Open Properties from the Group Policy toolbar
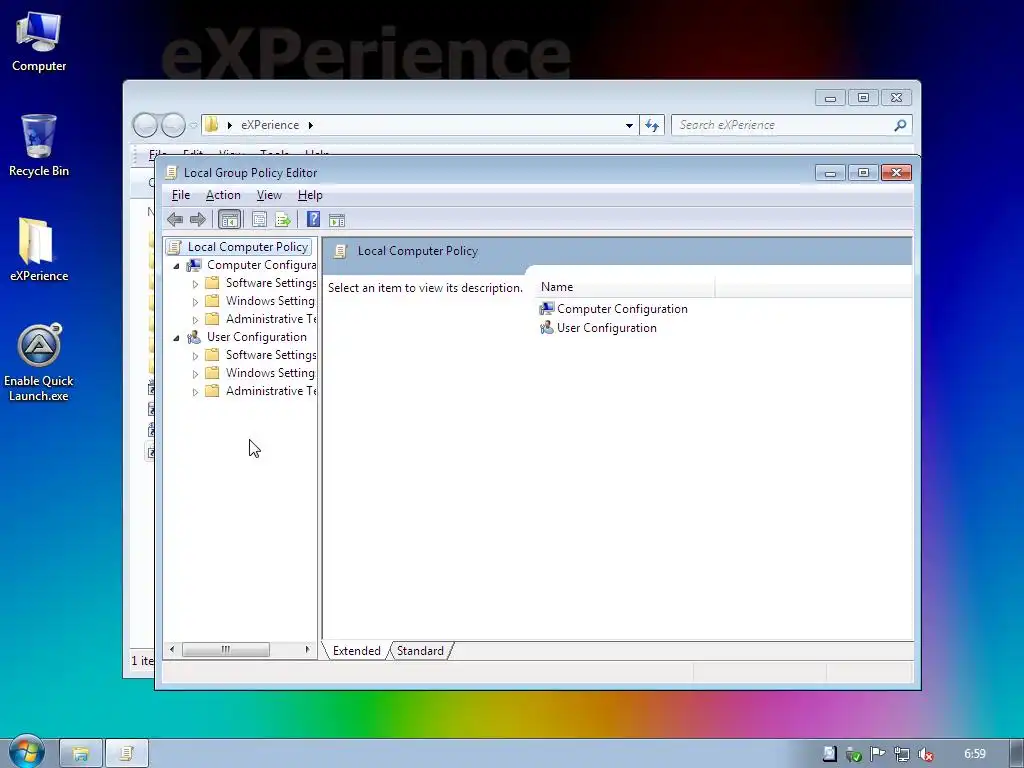Screen dimensions: 1024x768 pos(259,219)
